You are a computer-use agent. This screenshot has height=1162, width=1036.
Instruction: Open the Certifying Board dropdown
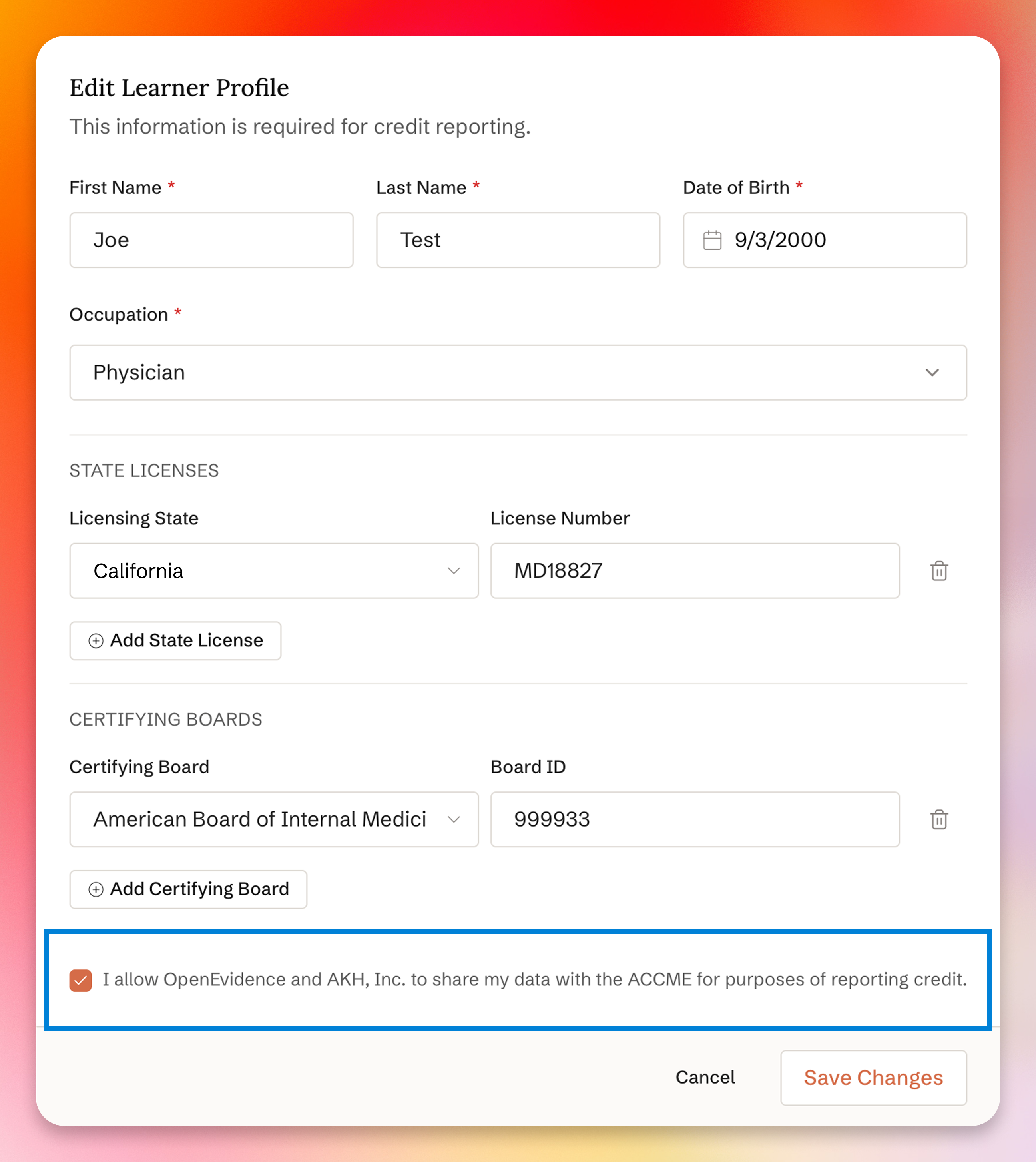[274, 819]
